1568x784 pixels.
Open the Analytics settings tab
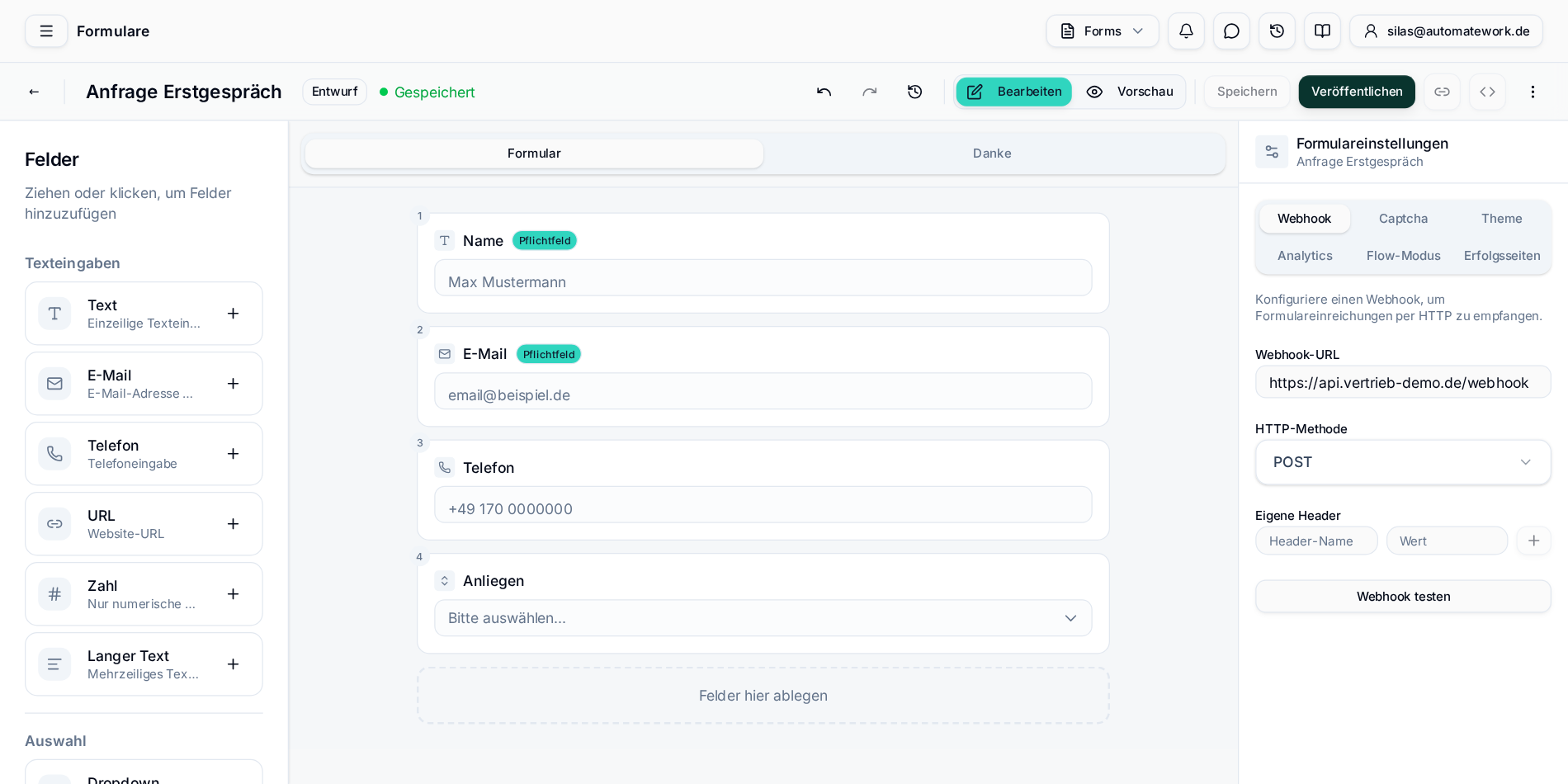pyautogui.click(x=1305, y=256)
